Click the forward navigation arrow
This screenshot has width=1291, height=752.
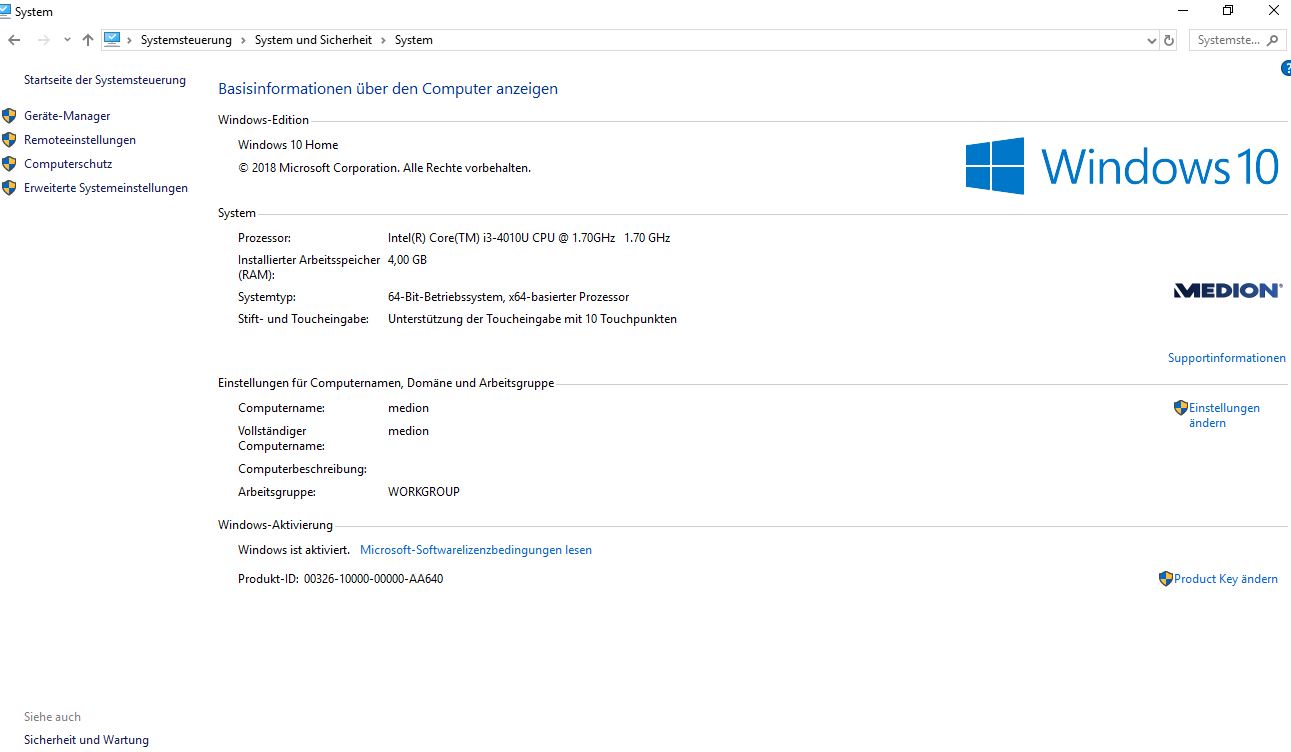[x=43, y=40]
